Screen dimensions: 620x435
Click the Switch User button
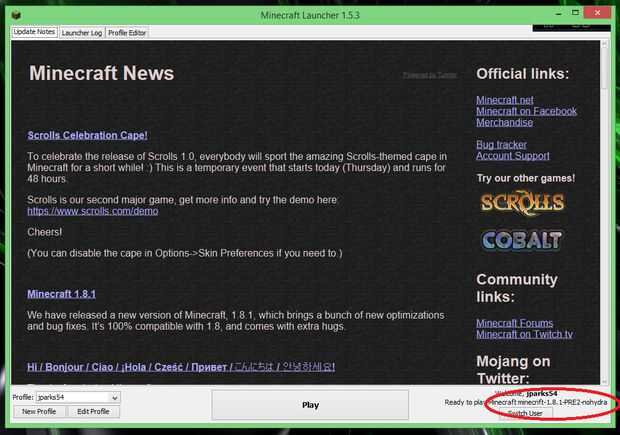pos(525,413)
